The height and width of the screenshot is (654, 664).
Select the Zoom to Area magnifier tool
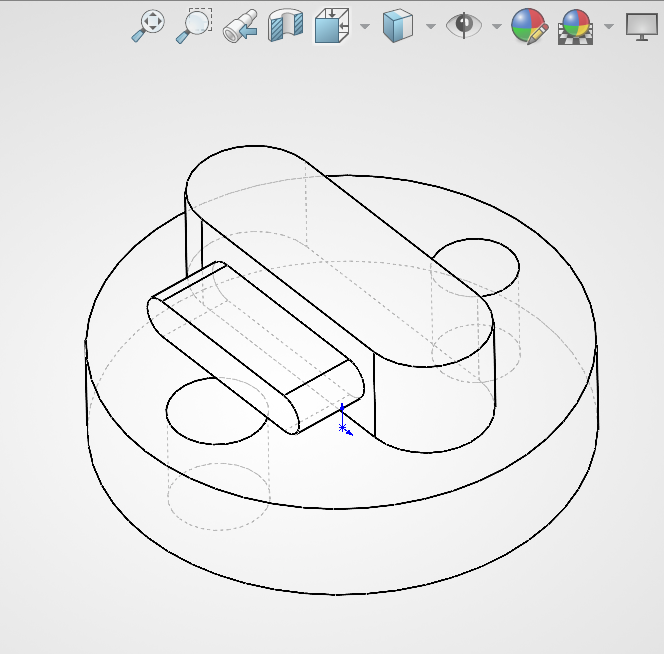(194, 26)
